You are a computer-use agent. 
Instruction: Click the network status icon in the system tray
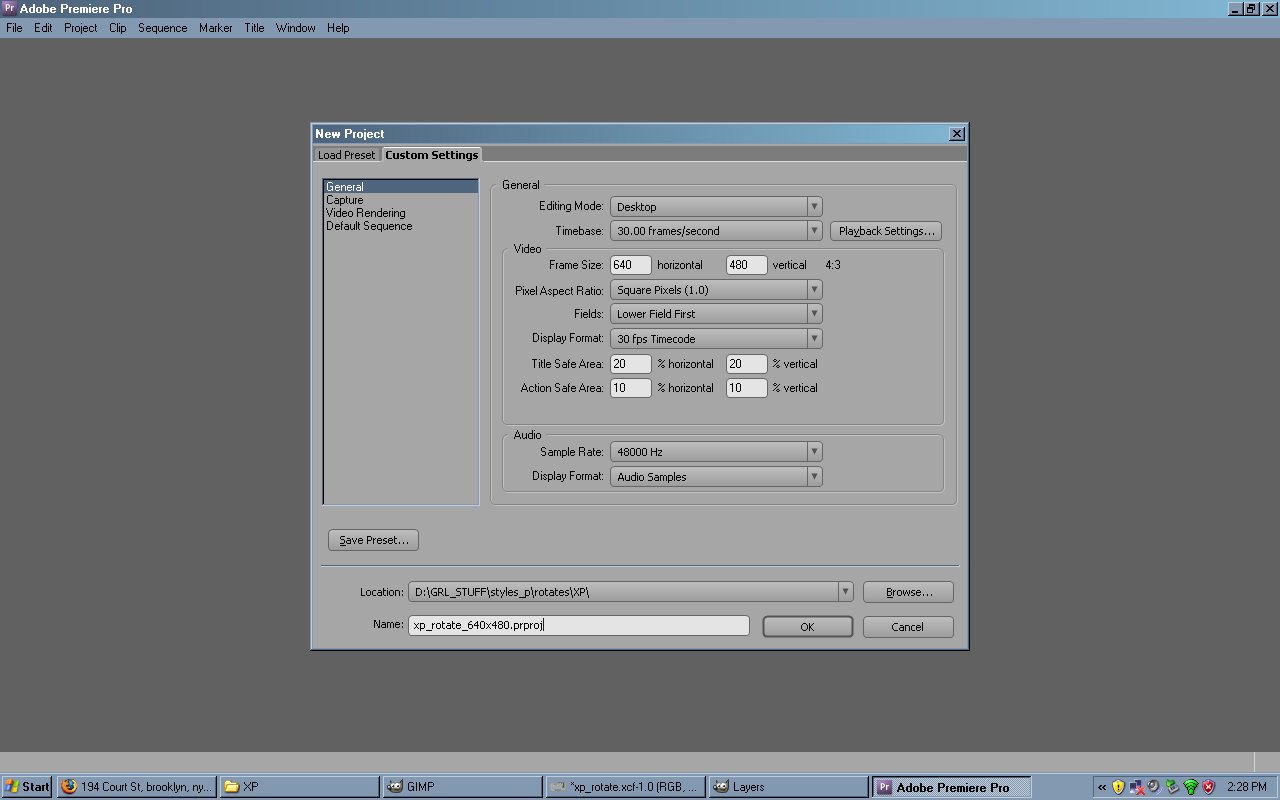1136,787
